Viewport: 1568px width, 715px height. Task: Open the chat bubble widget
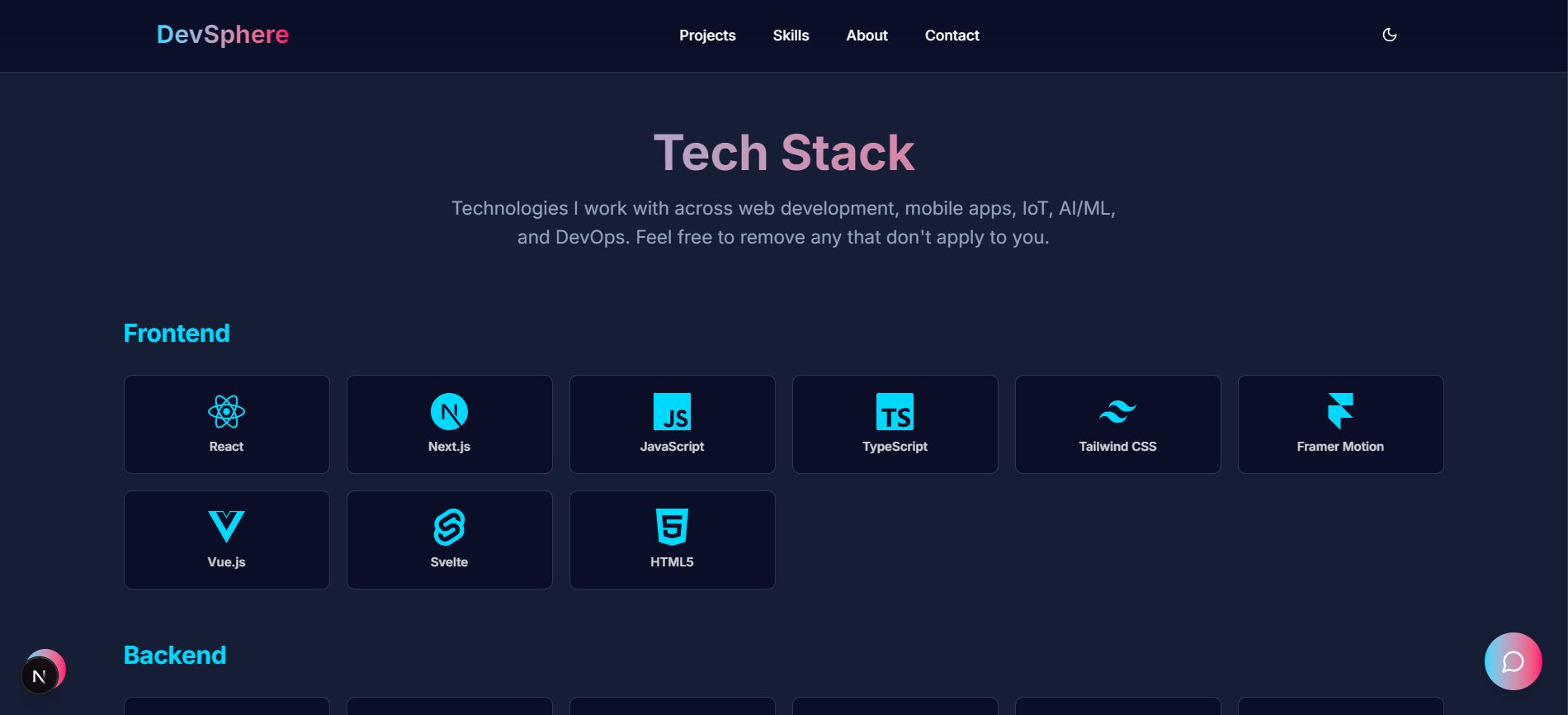[x=1513, y=661]
